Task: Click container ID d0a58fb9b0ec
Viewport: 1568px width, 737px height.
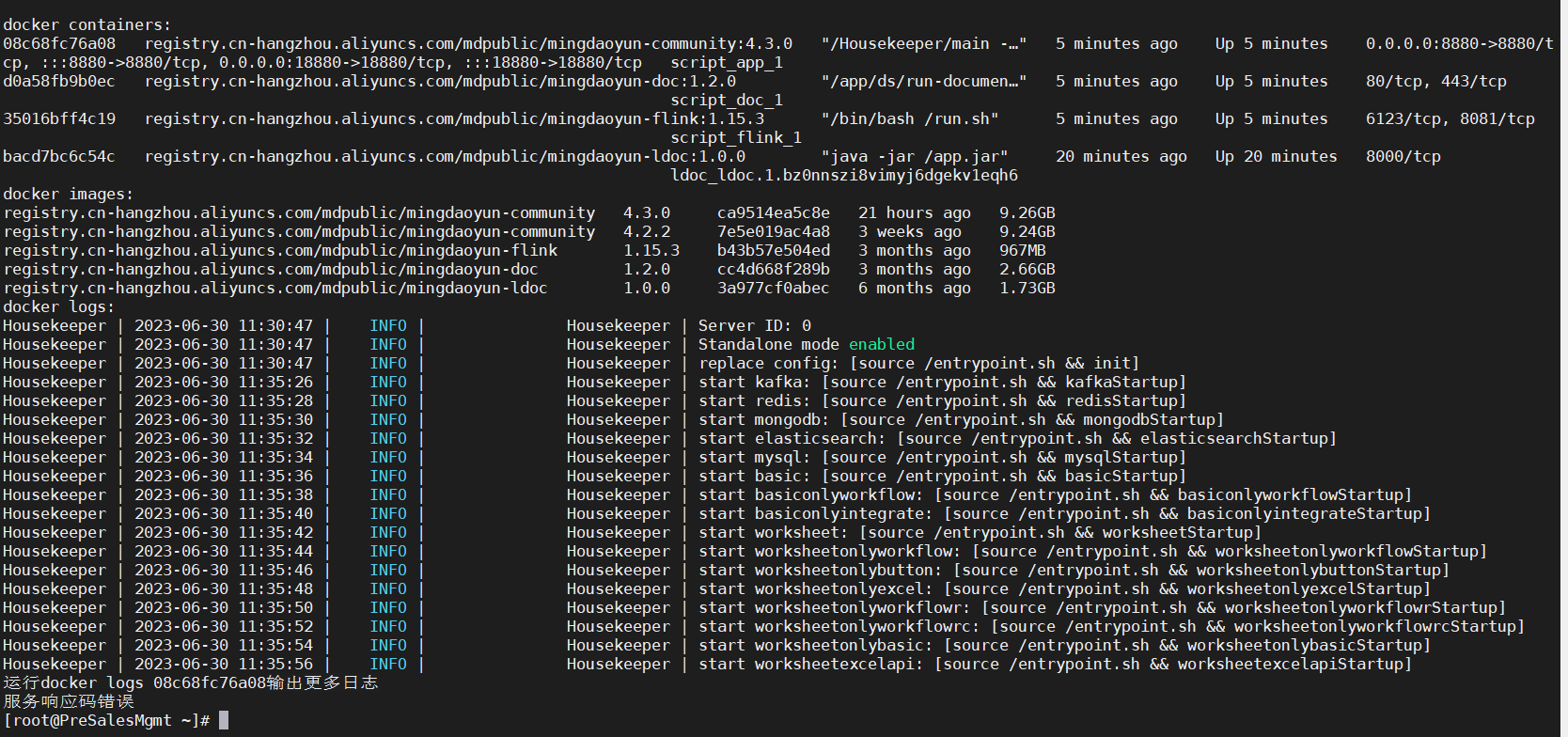Action: (59, 81)
